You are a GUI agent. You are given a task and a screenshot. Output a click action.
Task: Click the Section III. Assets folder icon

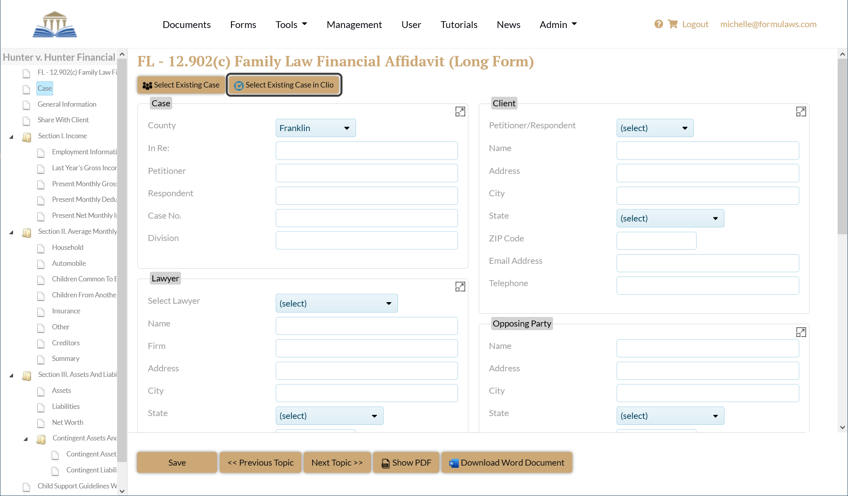pyautogui.click(x=26, y=375)
